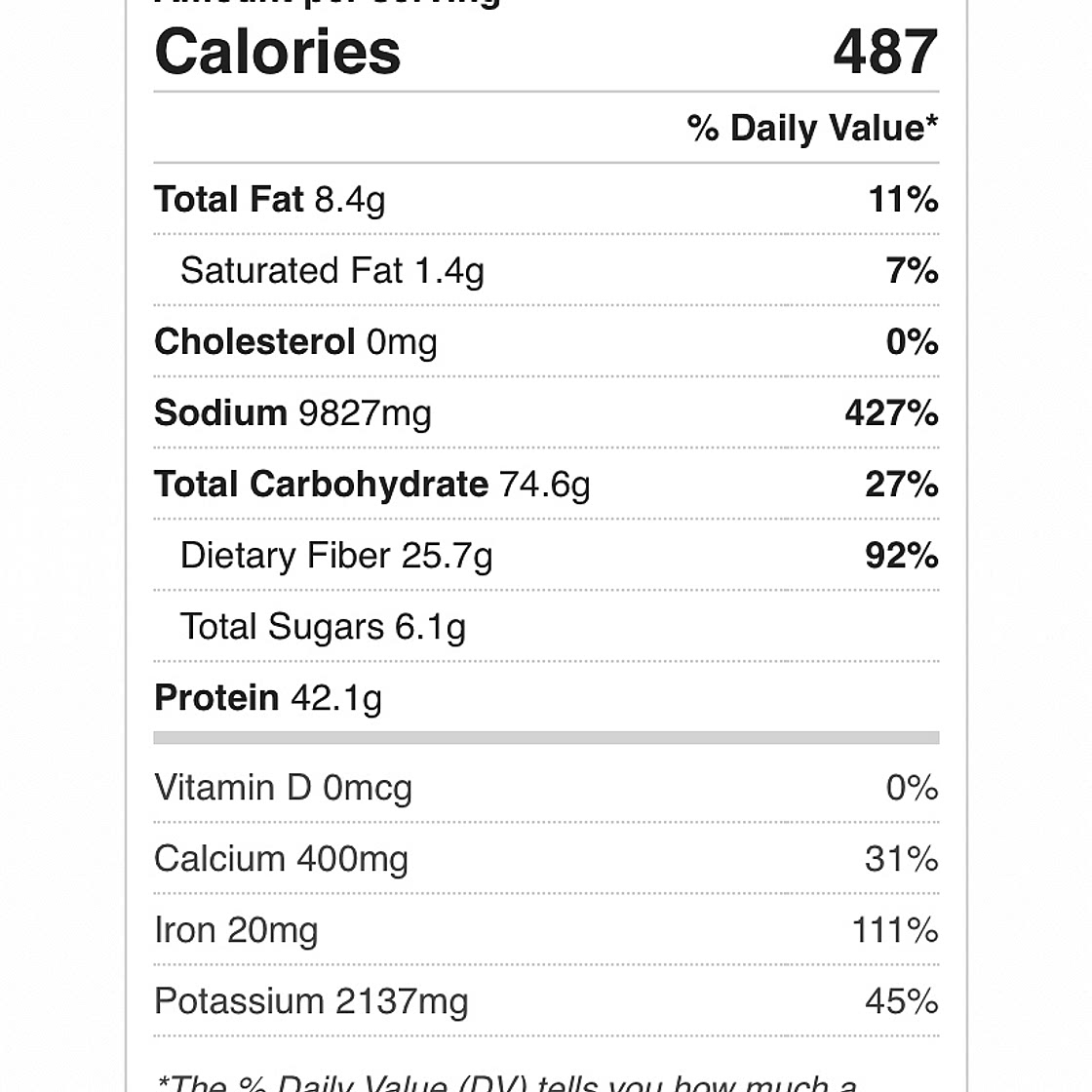
Task: Click the Calcium 400mg label
Action: (x=281, y=859)
